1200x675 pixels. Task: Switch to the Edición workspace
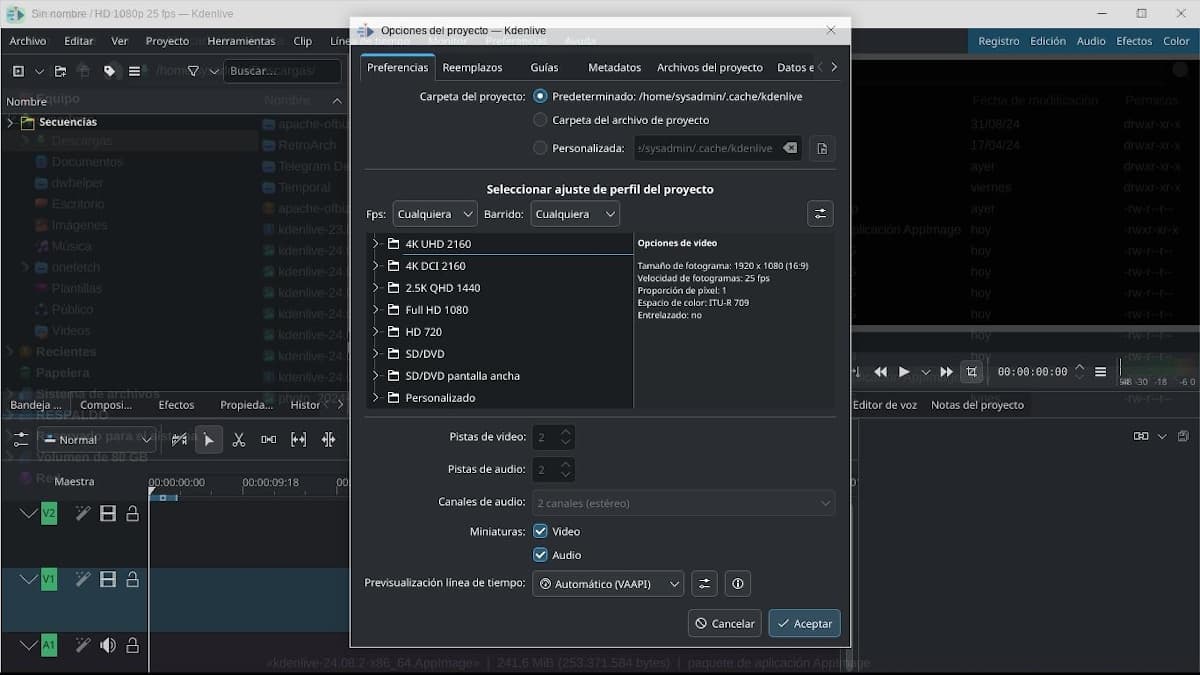pos(1048,41)
